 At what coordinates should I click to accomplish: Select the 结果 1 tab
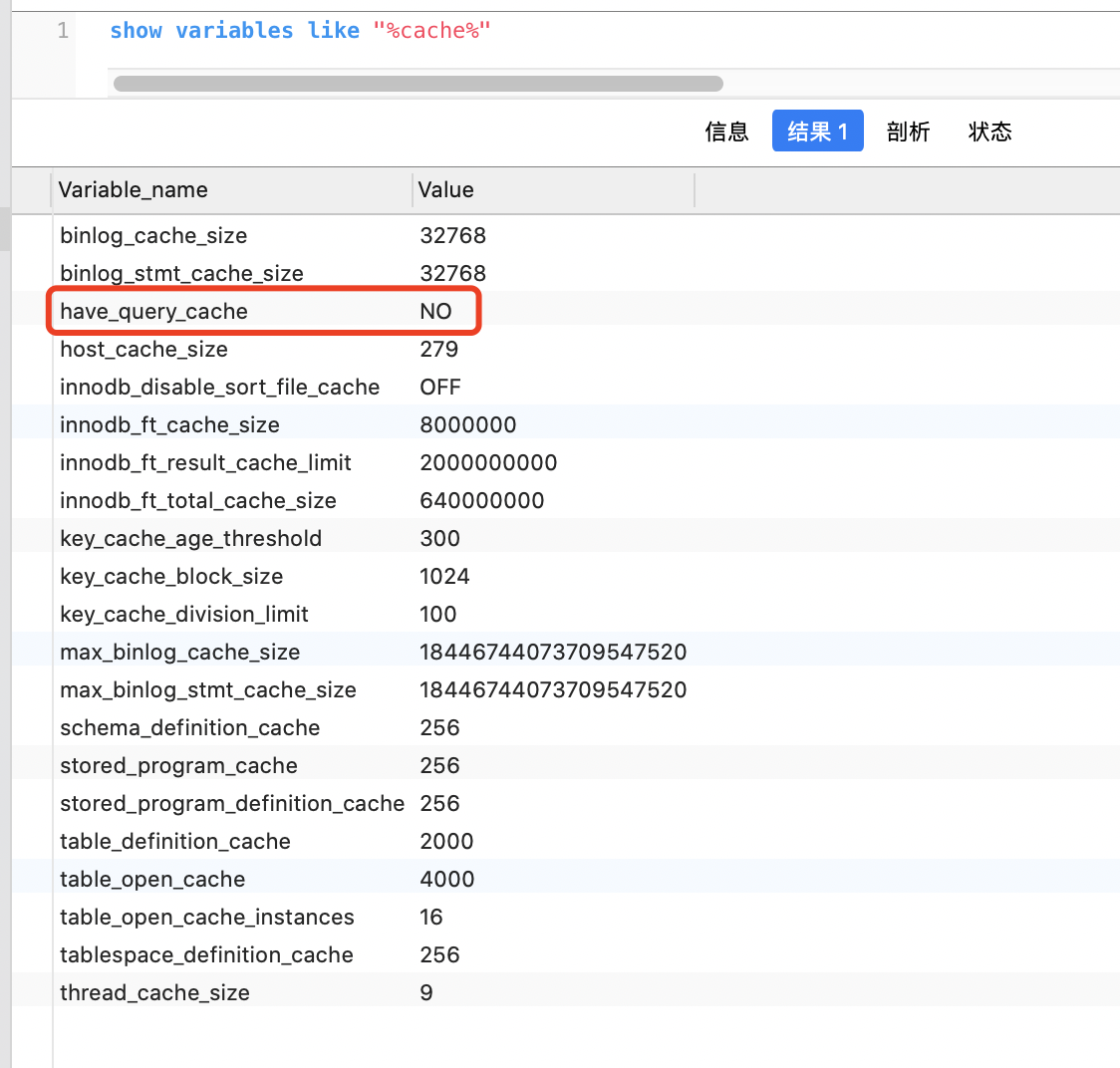tap(817, 132)
